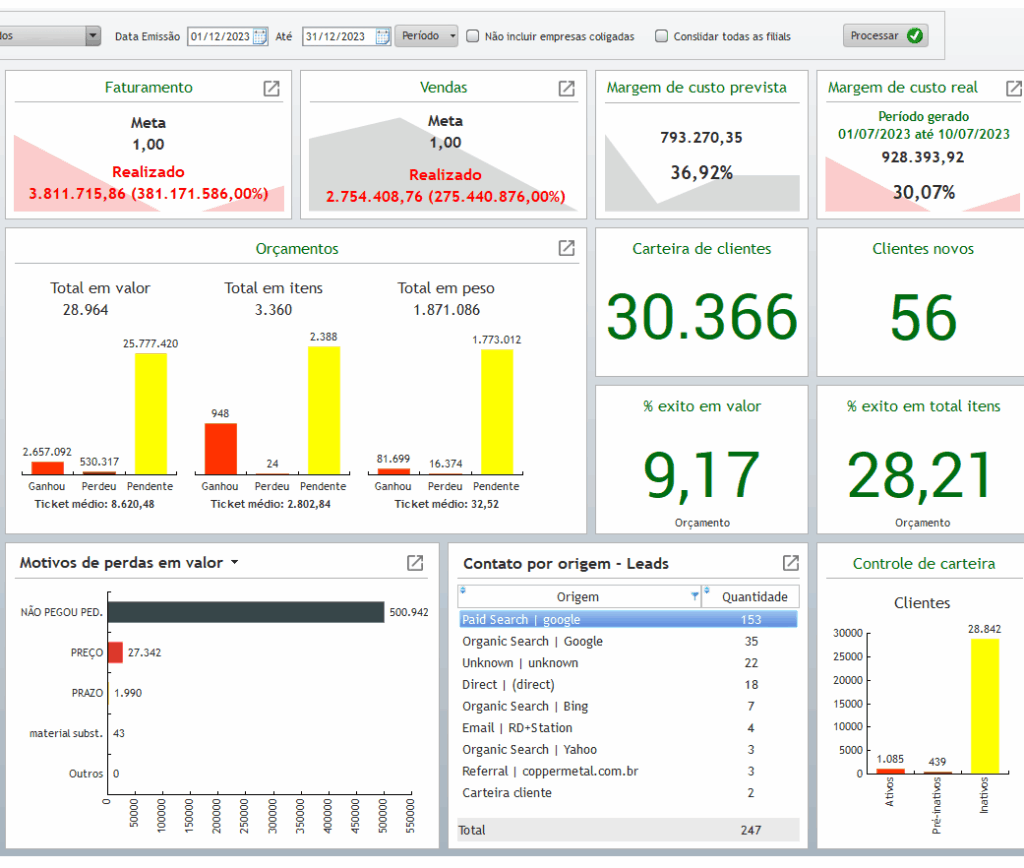Open calendar picker for the Até date
This screenshot has height=868, width=1024.
pyautogui.click(x=383, y=37)
